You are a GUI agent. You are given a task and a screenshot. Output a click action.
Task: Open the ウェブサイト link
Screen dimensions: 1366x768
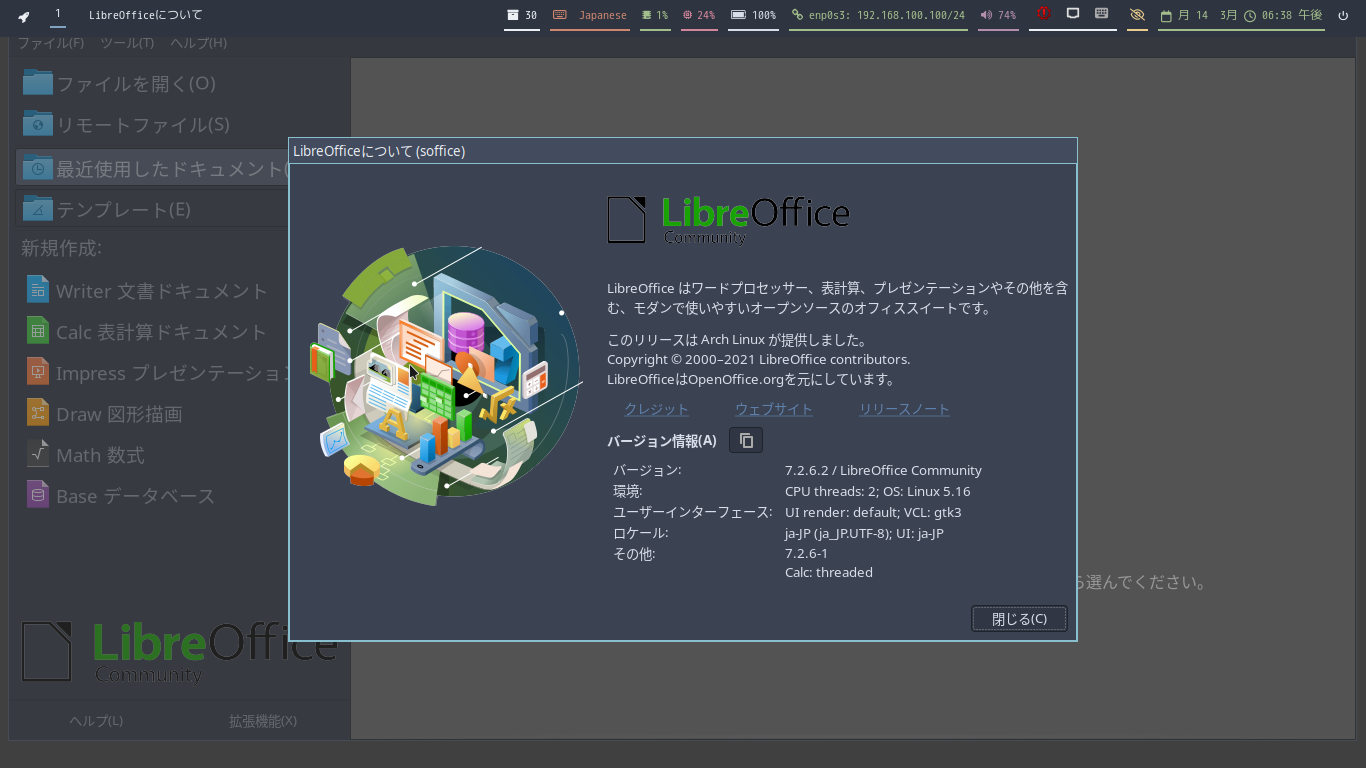[774, 409]
